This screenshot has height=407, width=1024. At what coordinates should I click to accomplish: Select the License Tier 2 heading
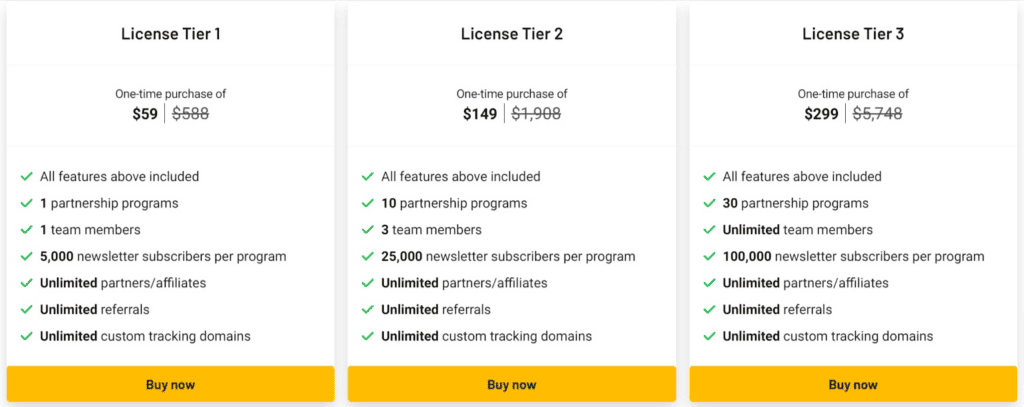coord(511,34)
